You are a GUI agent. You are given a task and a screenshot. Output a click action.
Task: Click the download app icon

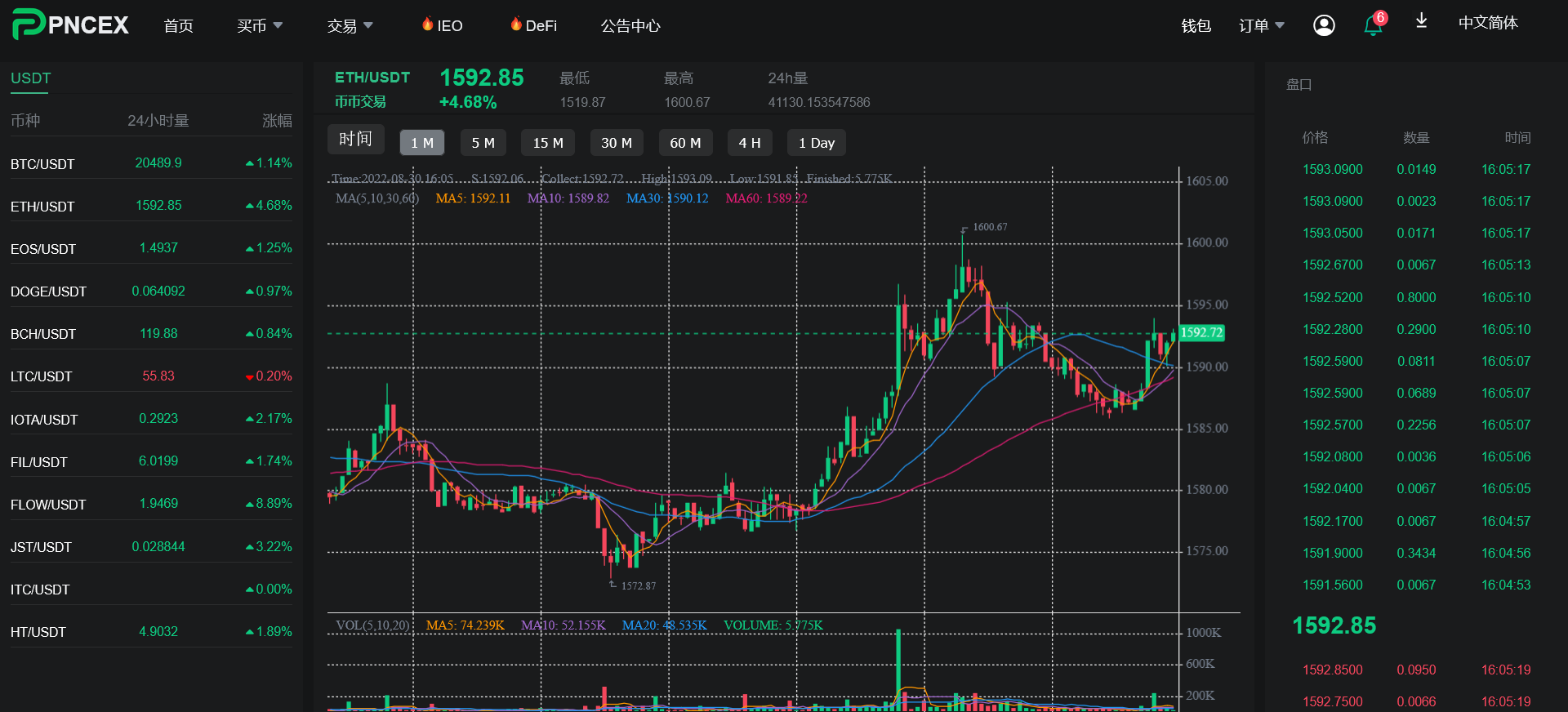coord(1421,21)
